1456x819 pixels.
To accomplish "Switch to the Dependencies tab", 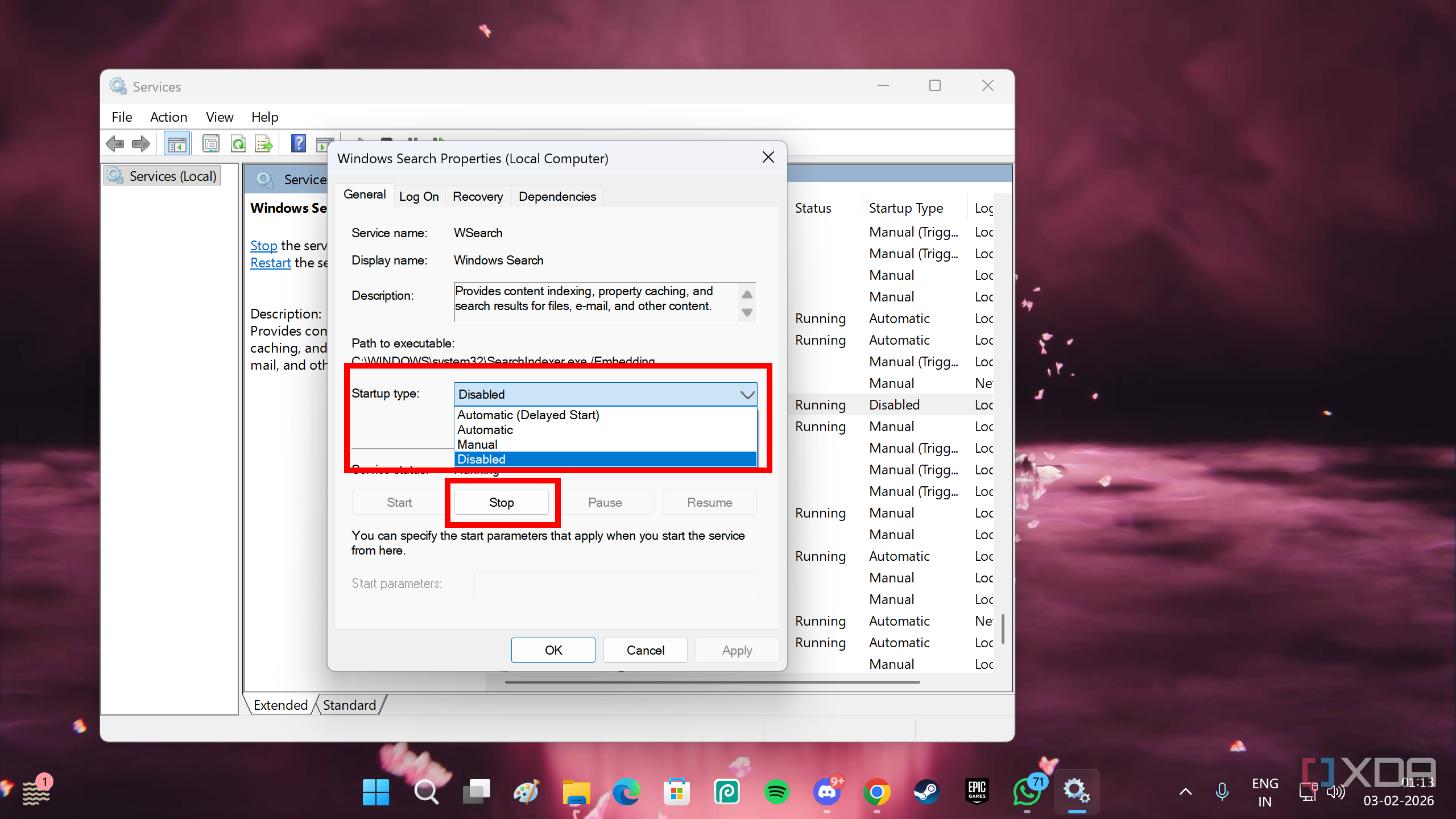I will click(557, 196).
